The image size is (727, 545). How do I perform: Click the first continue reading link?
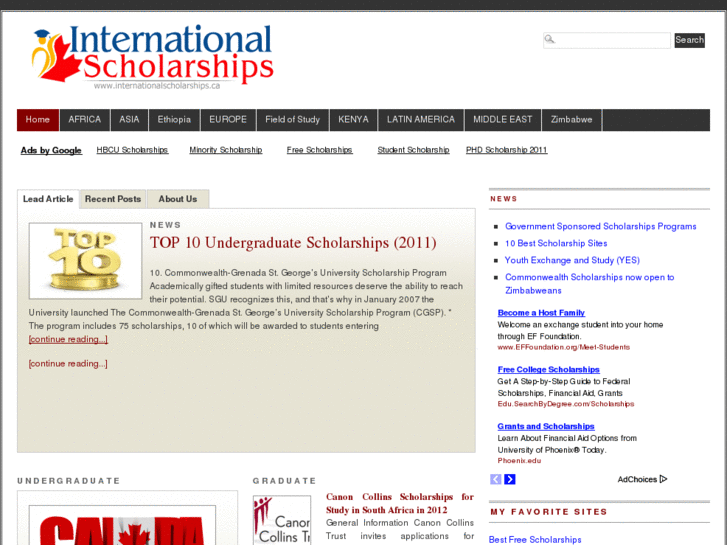68,340
